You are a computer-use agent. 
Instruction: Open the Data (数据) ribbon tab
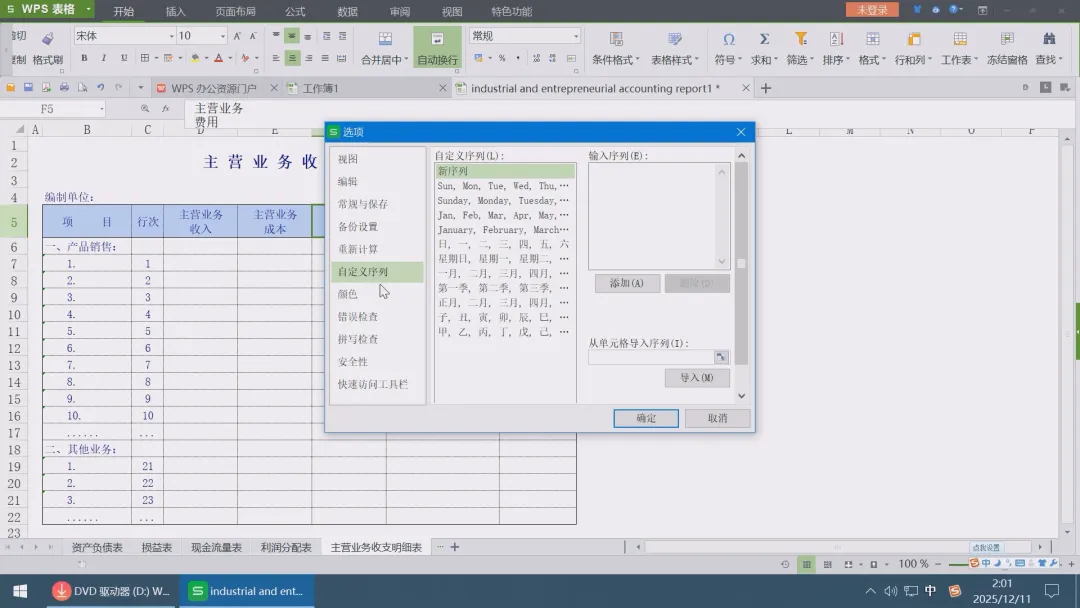click(x=347, y=11)
